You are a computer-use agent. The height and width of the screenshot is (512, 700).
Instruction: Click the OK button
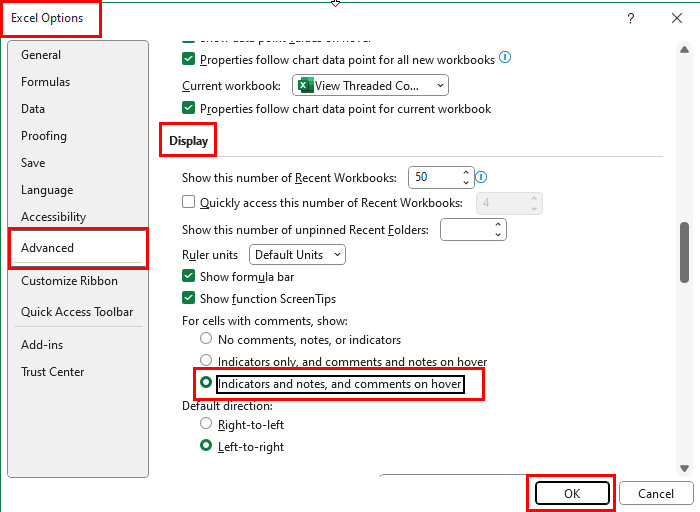coord(572,494)
